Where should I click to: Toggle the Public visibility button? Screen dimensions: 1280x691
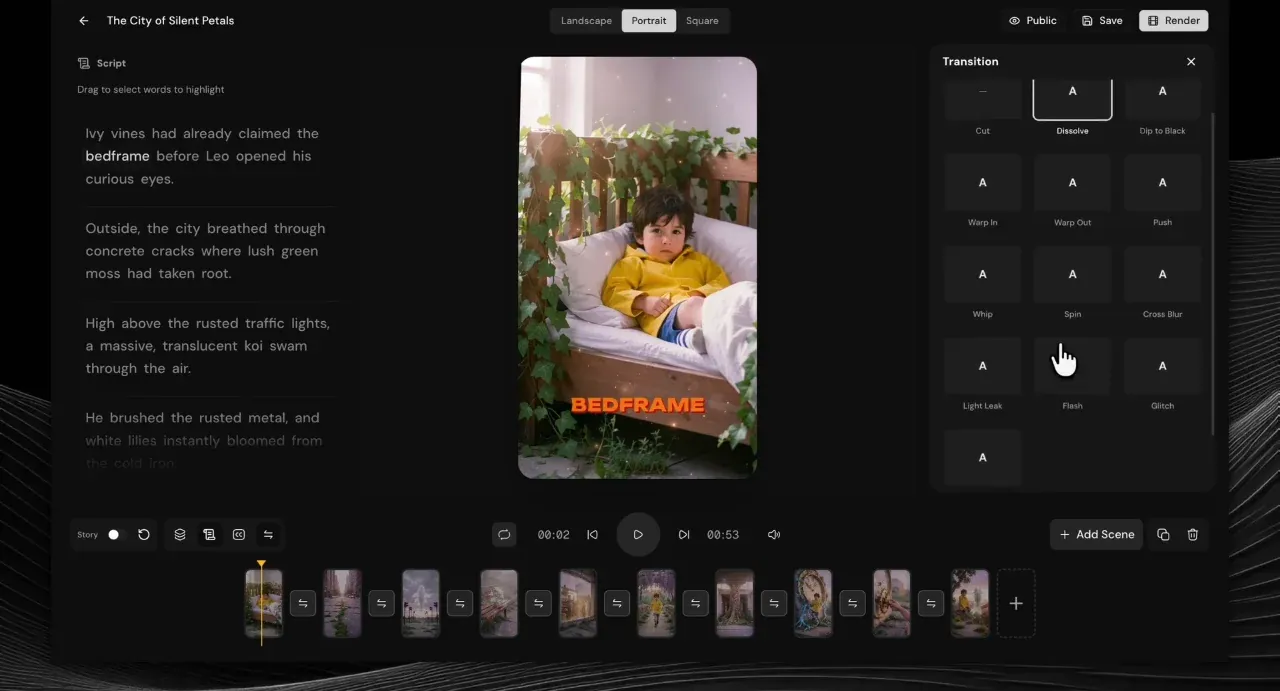coord(1032,20)
